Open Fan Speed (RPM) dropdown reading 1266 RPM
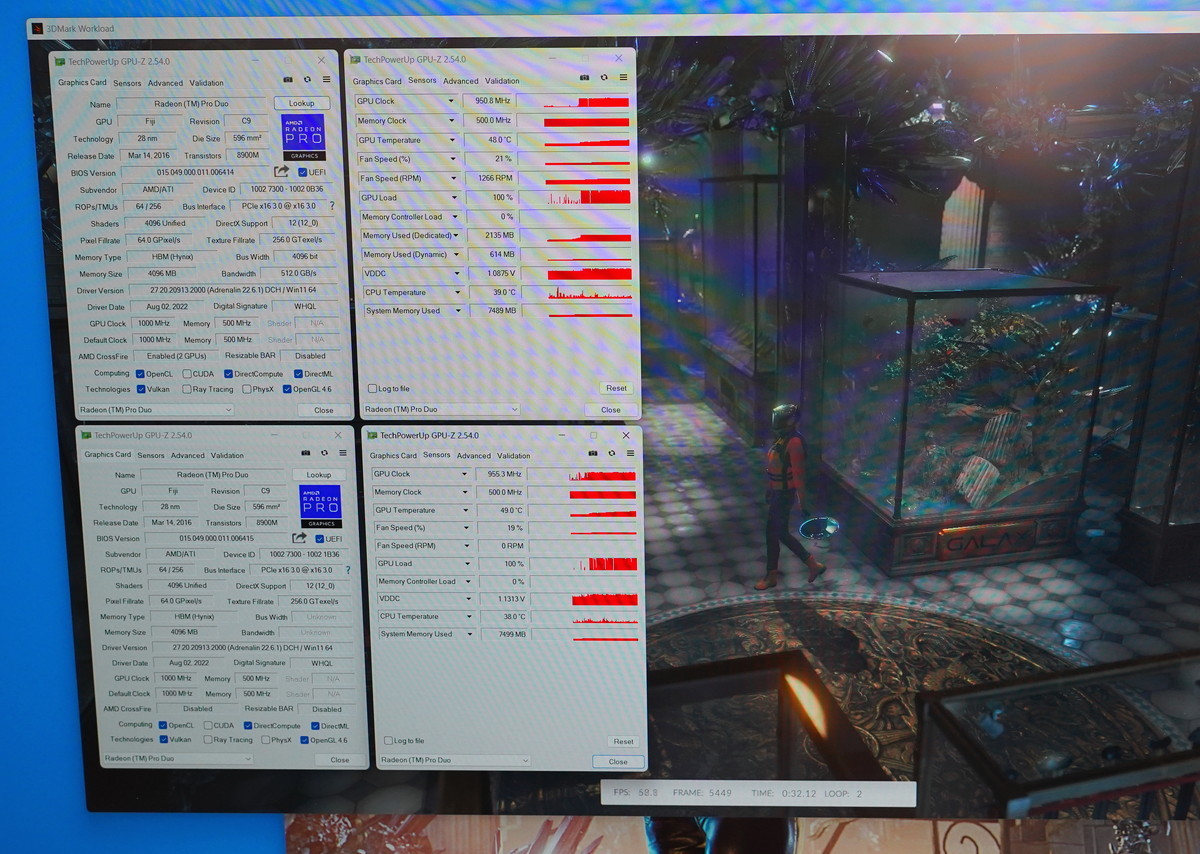This screenshot has width=1200, height=854. click(454, 178)
